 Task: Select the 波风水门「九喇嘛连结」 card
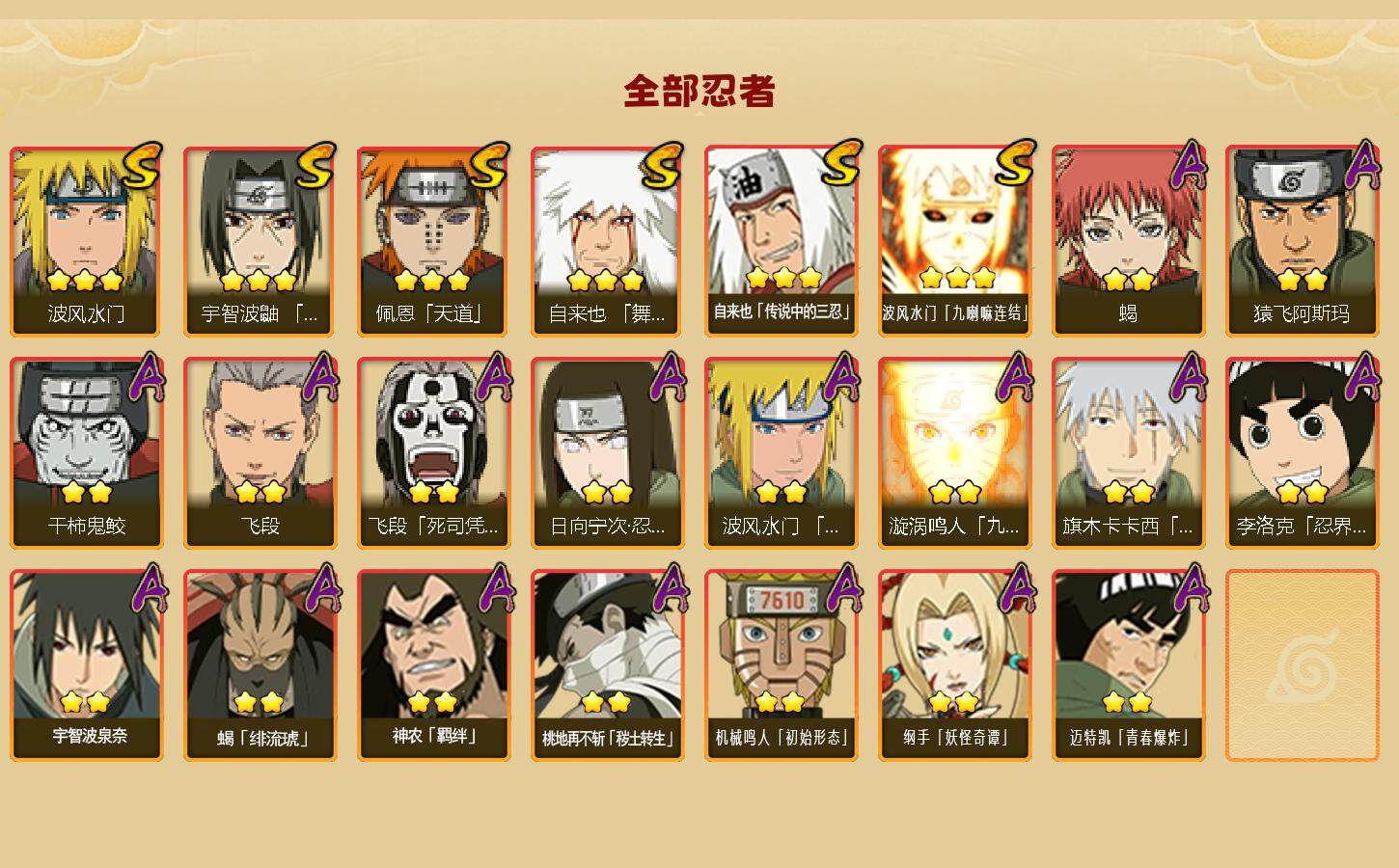(955, 241)
